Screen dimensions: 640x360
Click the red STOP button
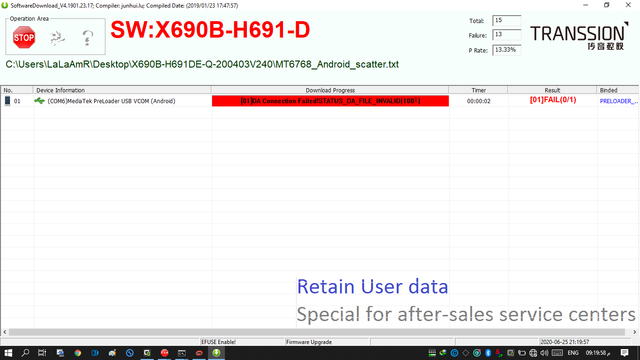click(24, 38)
